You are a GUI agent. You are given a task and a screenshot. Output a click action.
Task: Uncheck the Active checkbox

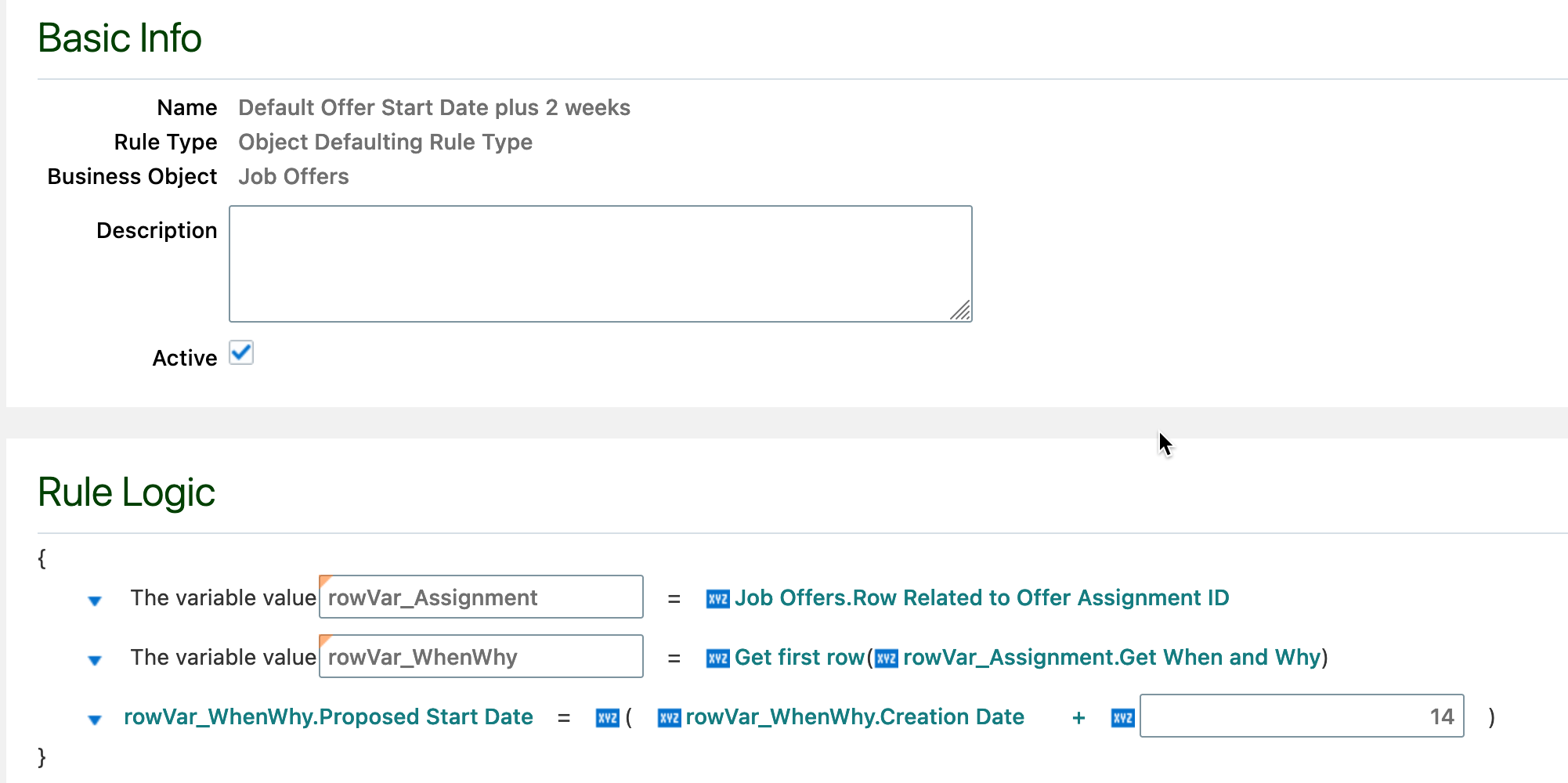click(242, 354)
